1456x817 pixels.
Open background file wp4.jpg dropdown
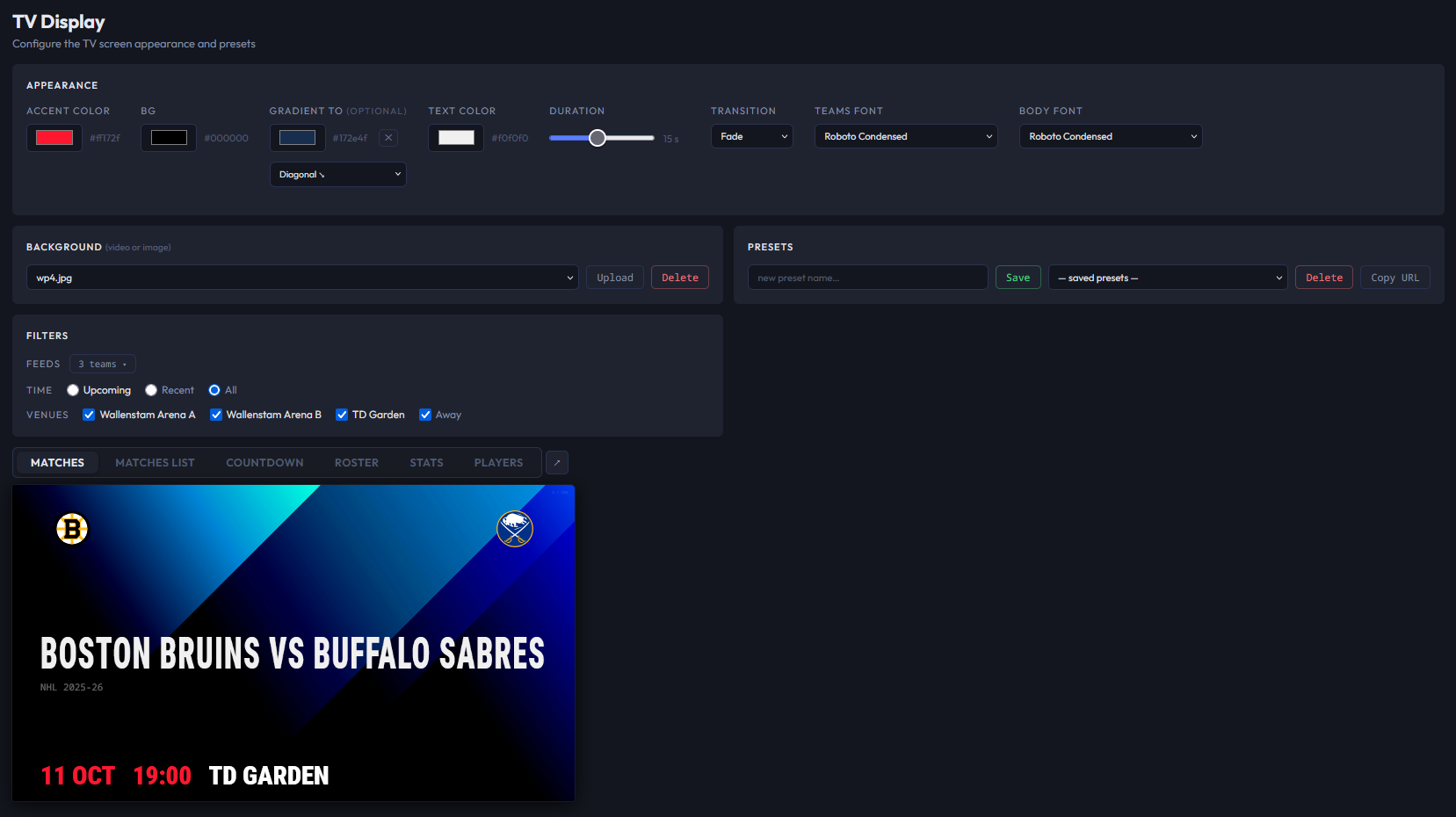pyautogui.click(x=302, y=278)
